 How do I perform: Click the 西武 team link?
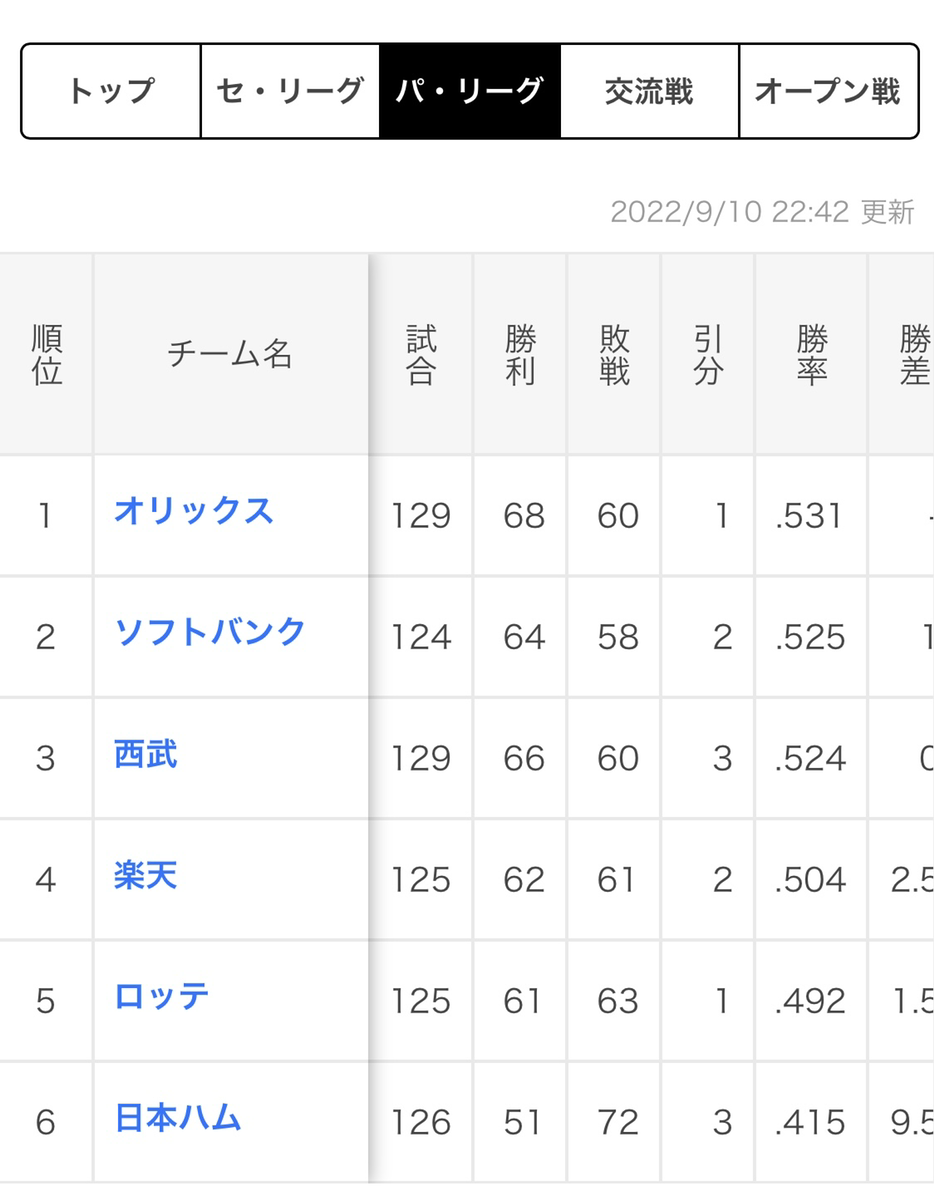[146, 754]
